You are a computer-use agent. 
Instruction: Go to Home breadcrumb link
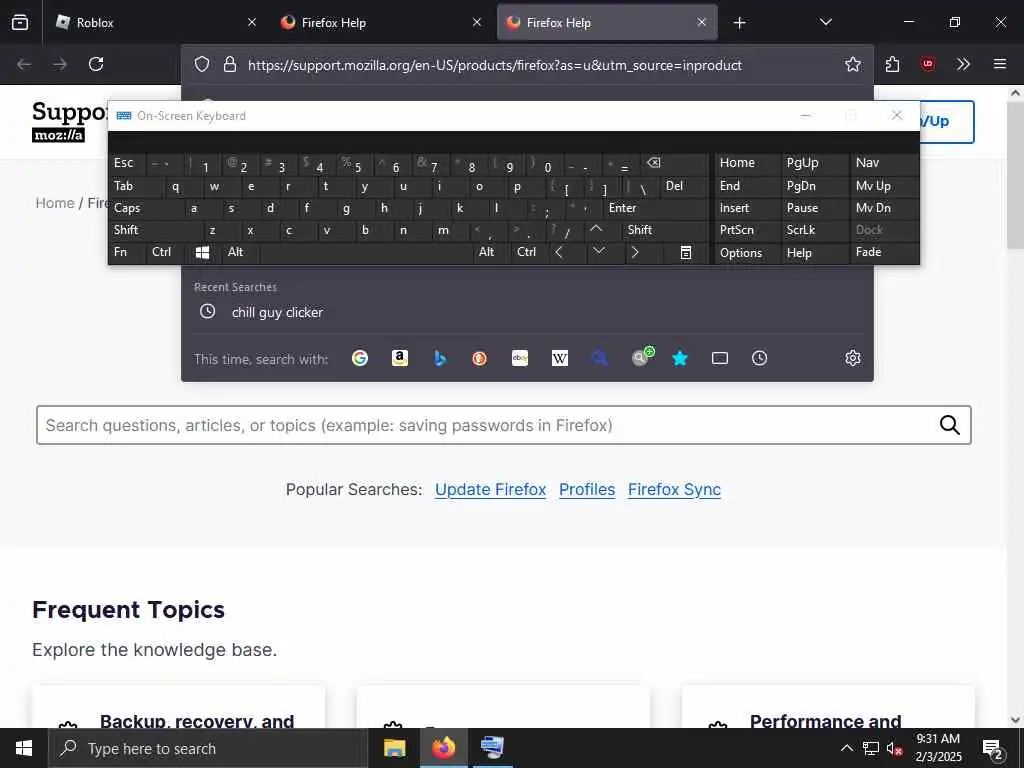click(x=55, y=203)
